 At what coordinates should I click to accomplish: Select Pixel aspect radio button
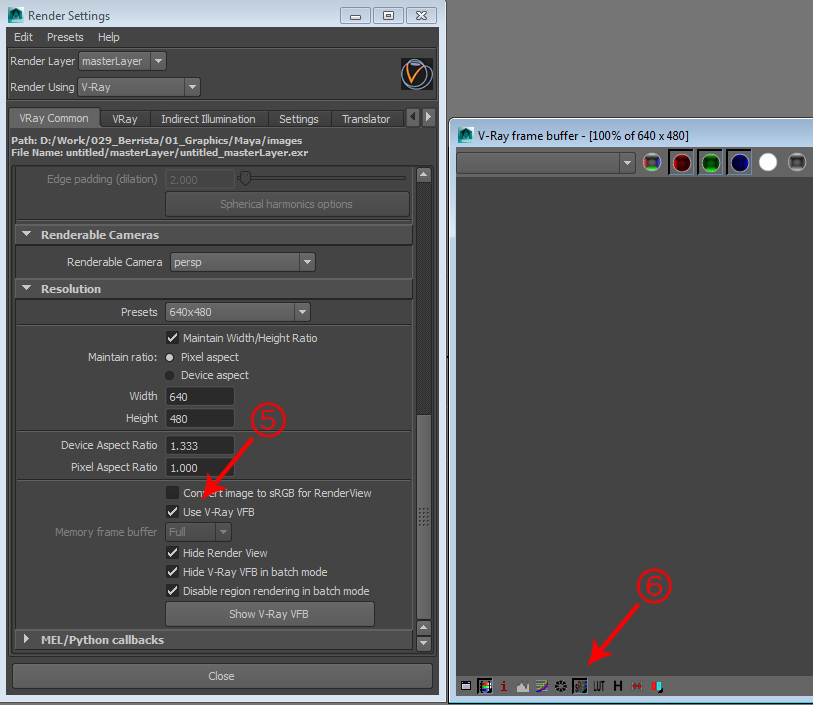coord(169,357)
